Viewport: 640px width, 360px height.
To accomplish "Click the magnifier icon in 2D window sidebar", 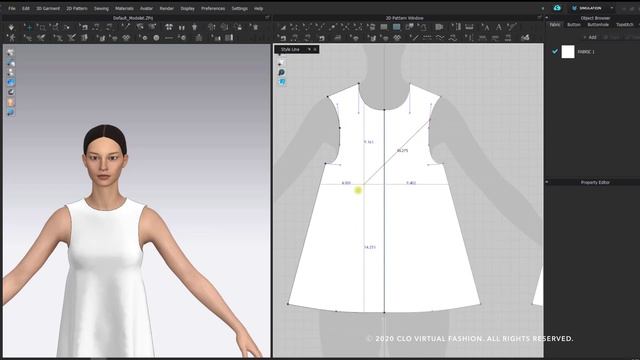I will tap(282, 72).
